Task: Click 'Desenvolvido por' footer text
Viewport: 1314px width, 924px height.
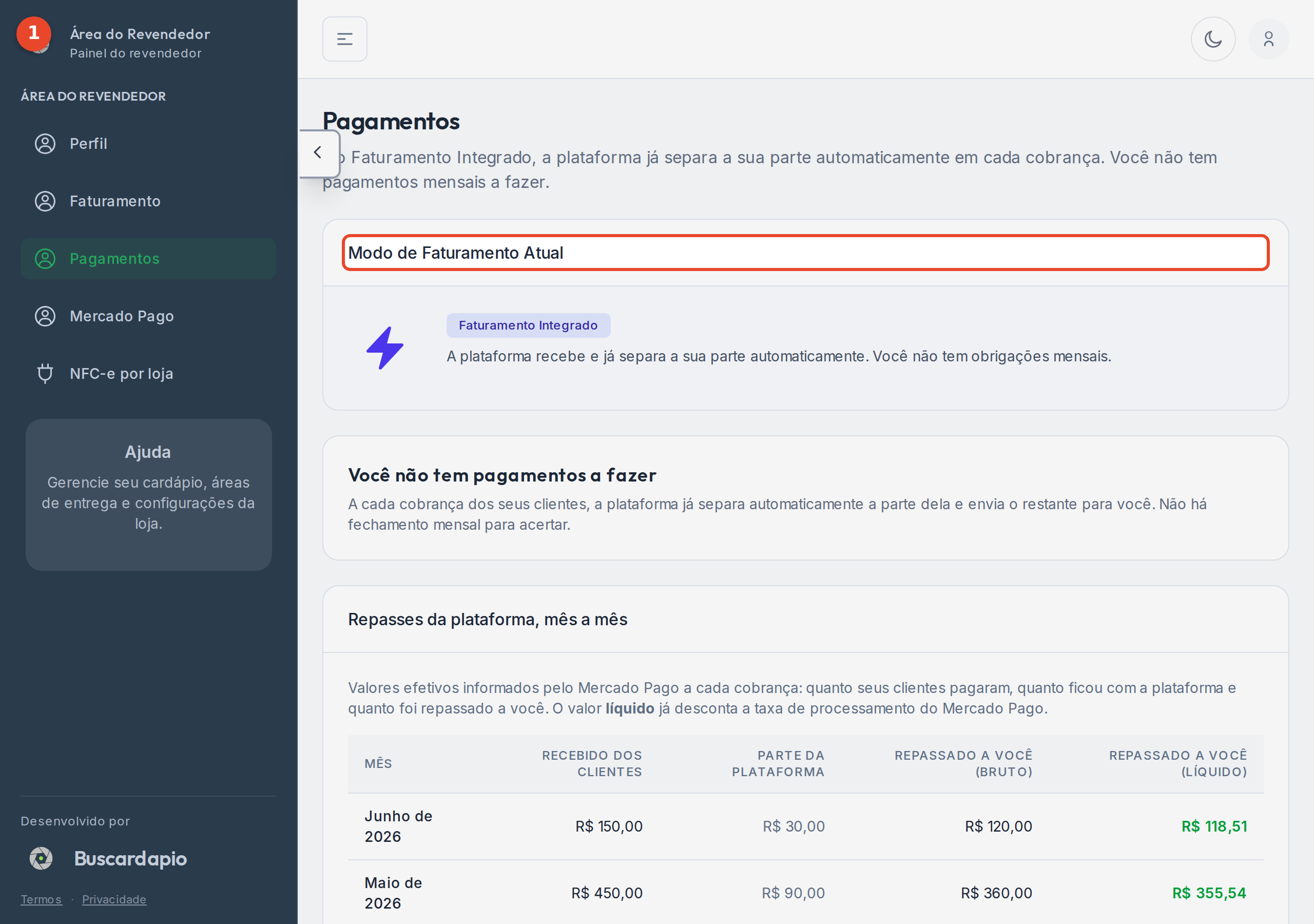Action: point(75,821)
